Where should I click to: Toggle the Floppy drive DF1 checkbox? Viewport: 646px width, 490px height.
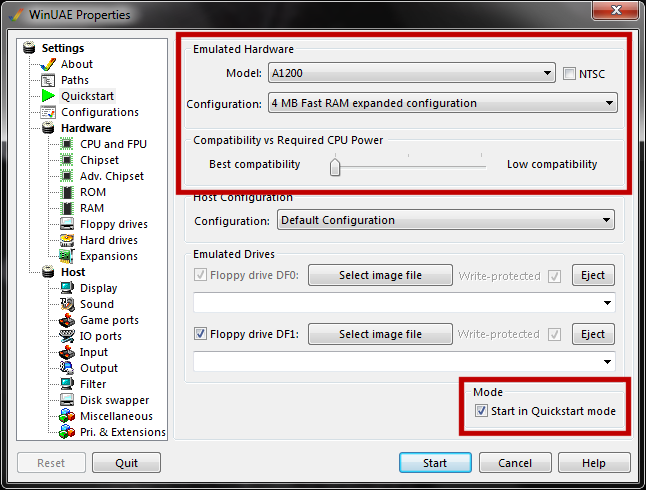200,334
